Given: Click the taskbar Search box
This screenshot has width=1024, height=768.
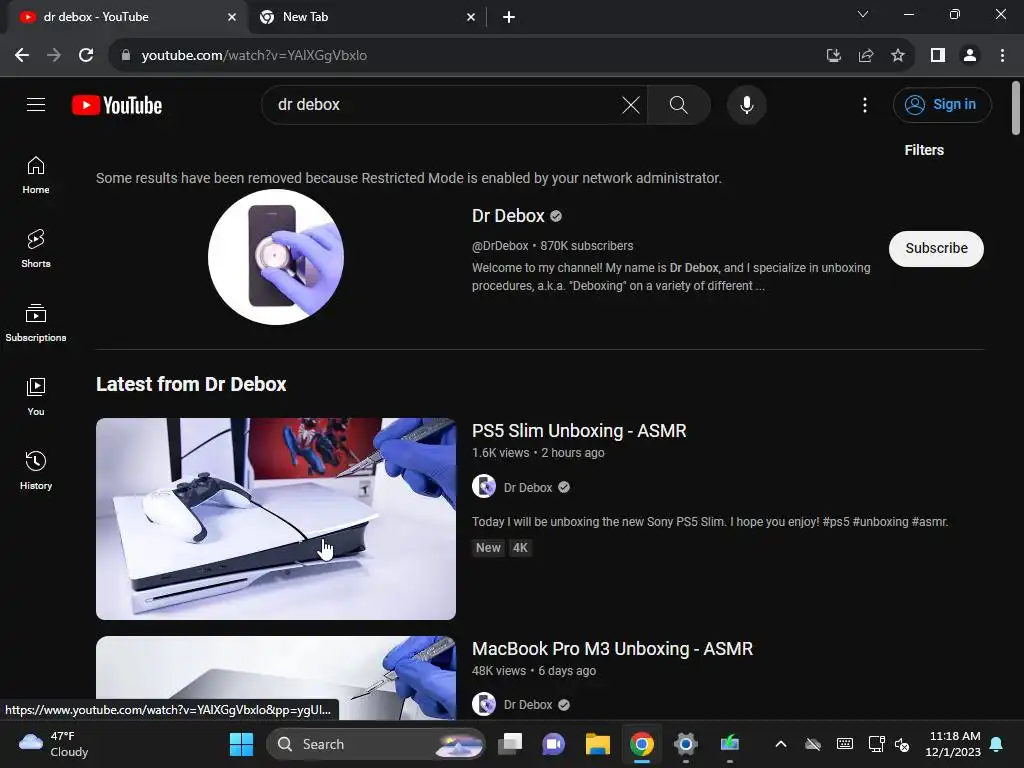Looking at the screenshot, I should [x=376, y=744].
